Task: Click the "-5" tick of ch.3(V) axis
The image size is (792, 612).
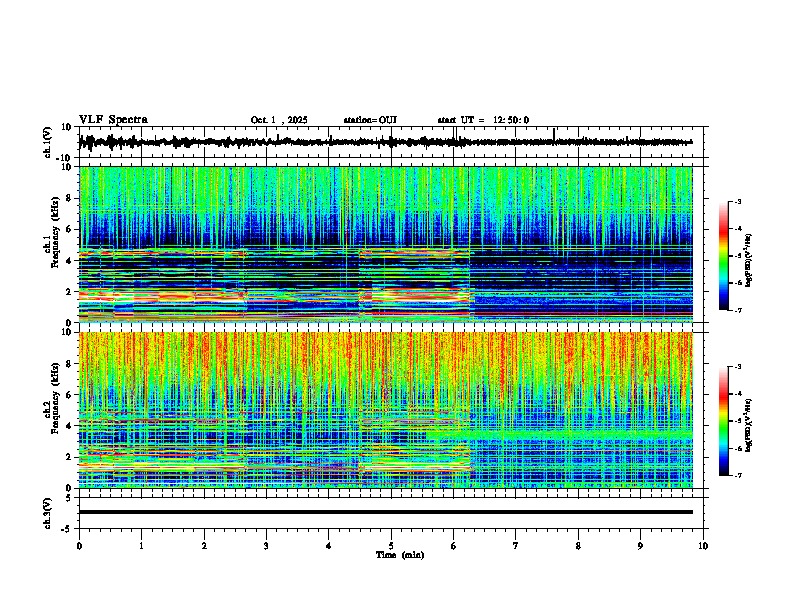Action: click(x=68, y=529)
